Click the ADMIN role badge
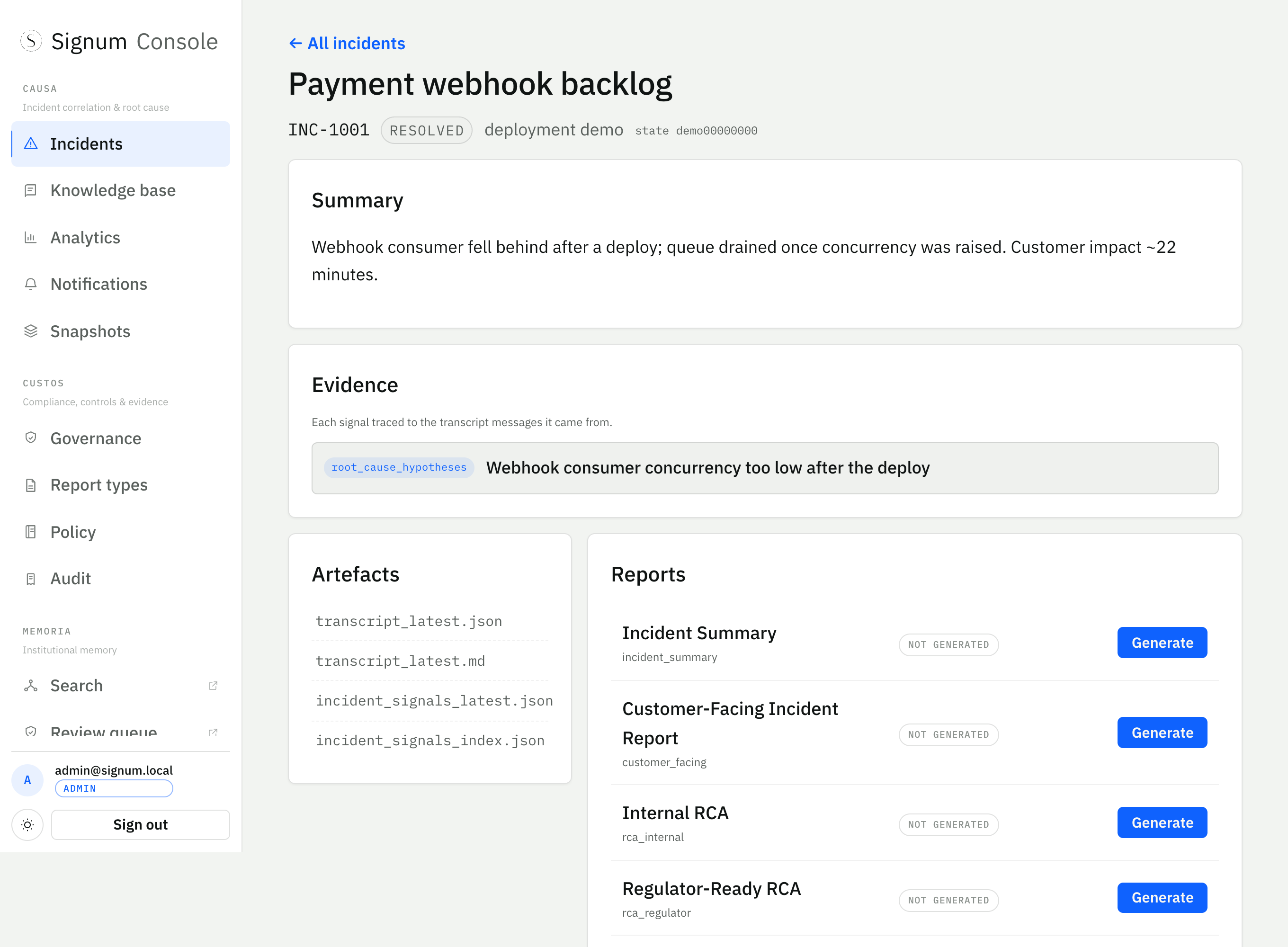Screen dimensions: 1288x947 [x=114, y=789]
